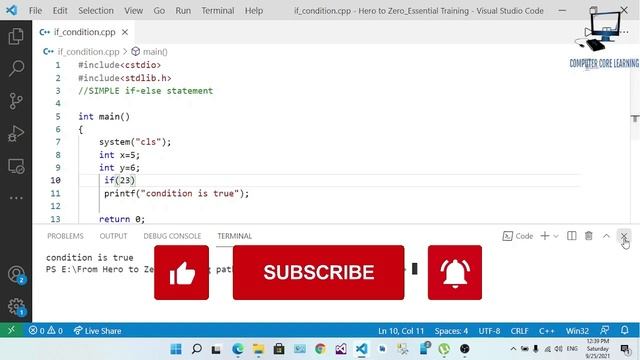Switch to the PROBLEMS panel tab
Screen dimensions: 640x360
(x=65, y=236)
